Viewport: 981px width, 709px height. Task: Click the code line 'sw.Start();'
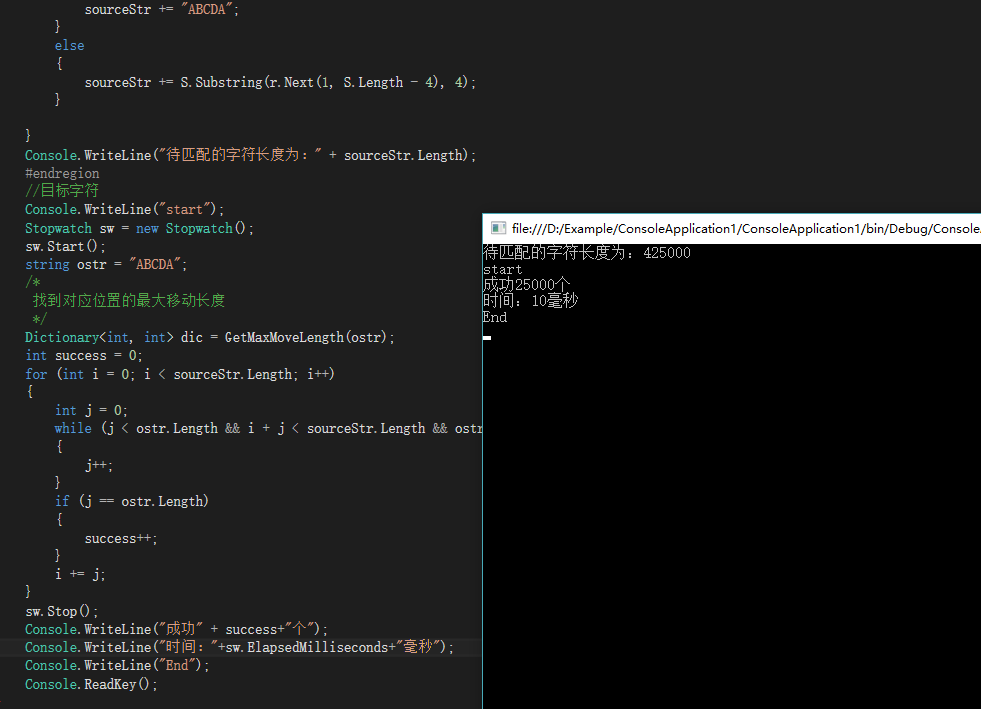click(65, 247)
